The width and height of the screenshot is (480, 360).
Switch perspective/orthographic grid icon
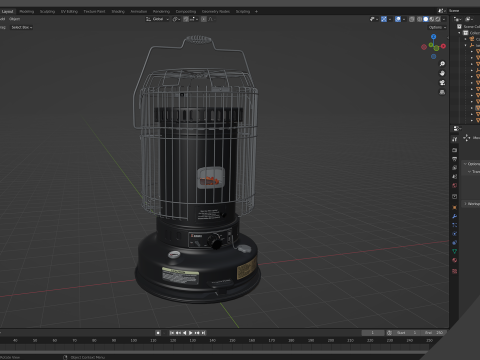(x=442, y=92)
